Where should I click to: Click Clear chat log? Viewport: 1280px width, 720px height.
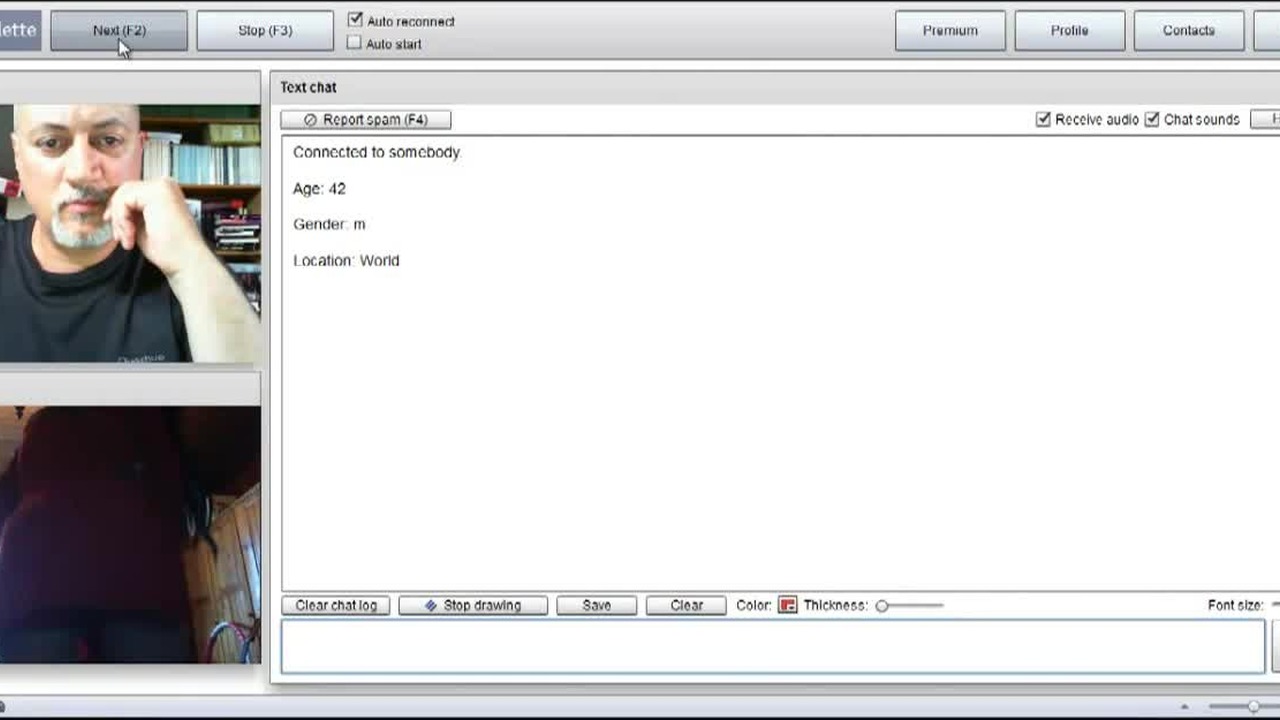point(336,606)
